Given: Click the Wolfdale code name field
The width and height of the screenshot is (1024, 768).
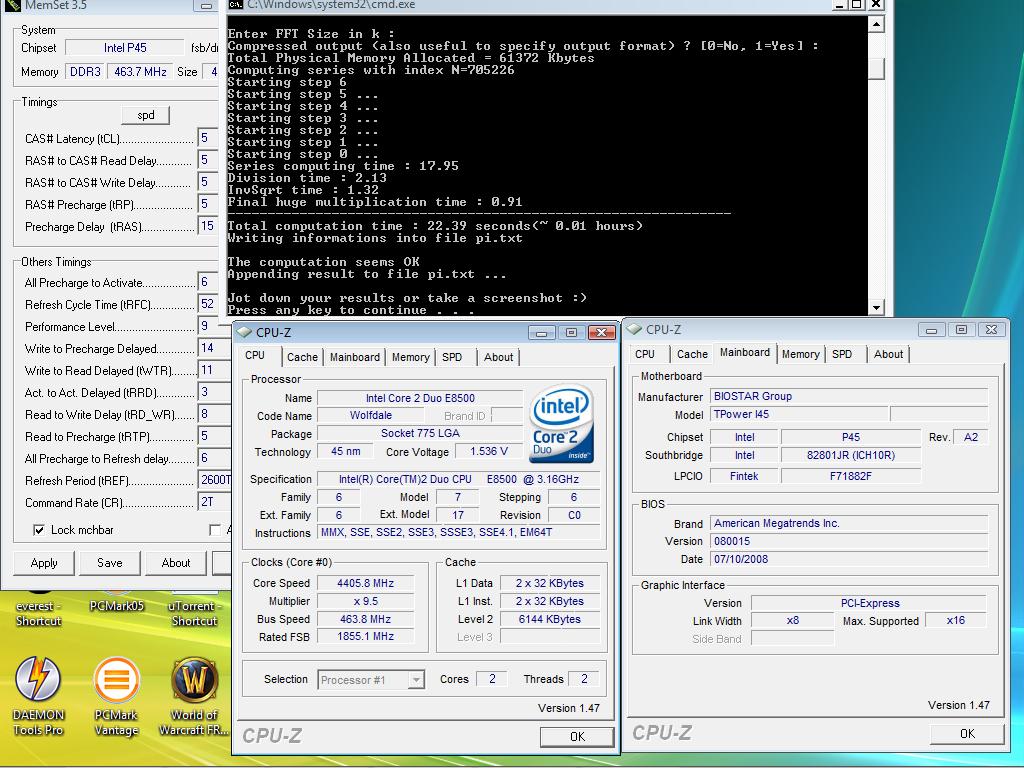Looking at the screenshot, I should (370, 415).
